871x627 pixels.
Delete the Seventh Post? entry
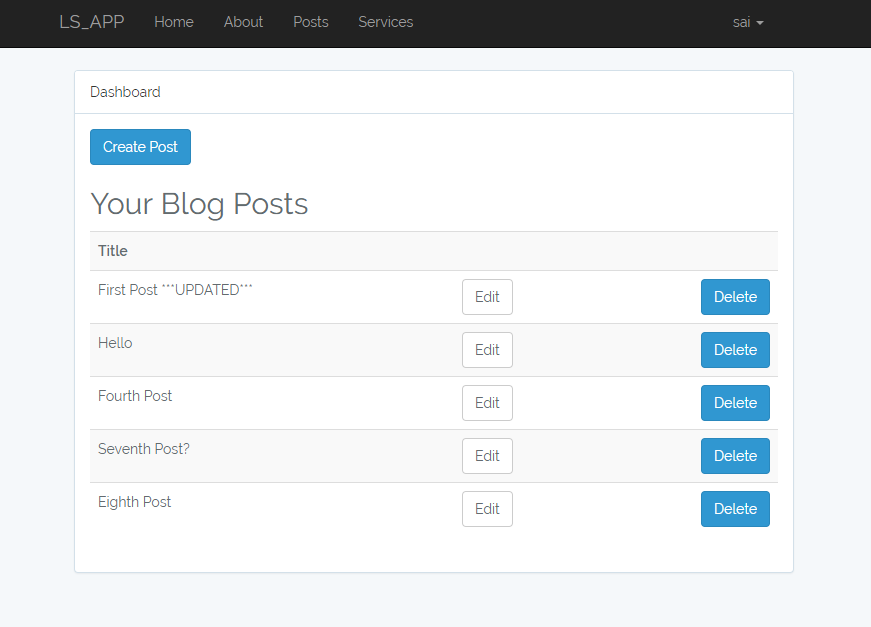735,456
